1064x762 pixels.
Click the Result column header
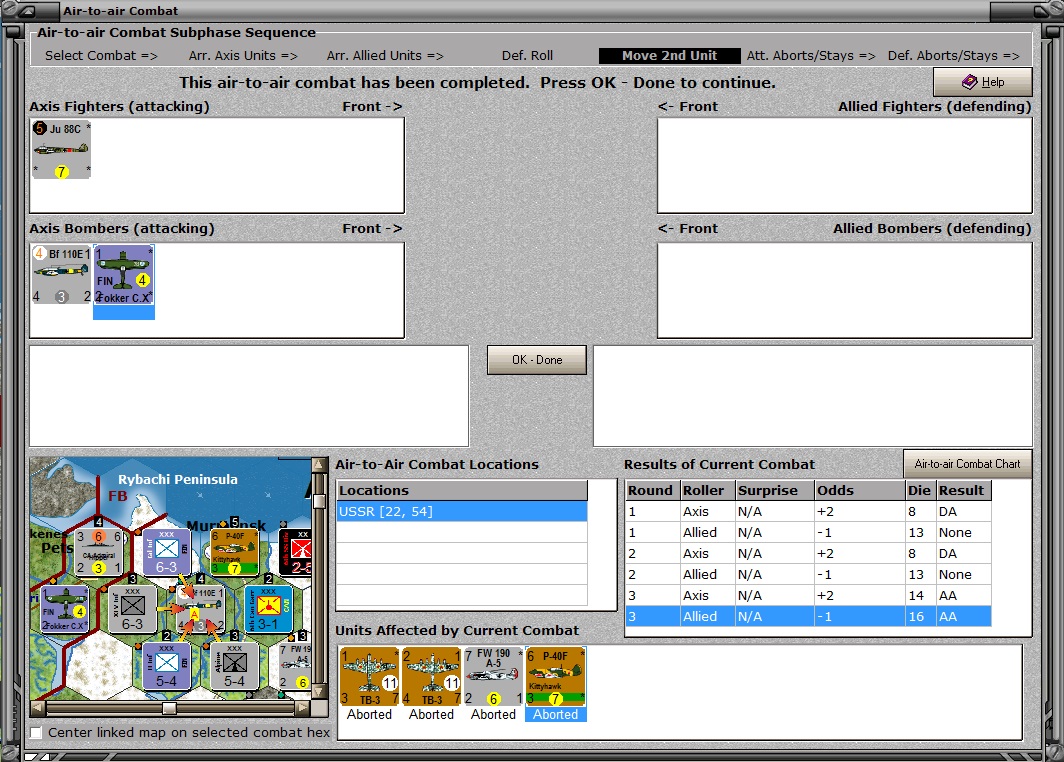pyautogui.click(x=964, y=491)
